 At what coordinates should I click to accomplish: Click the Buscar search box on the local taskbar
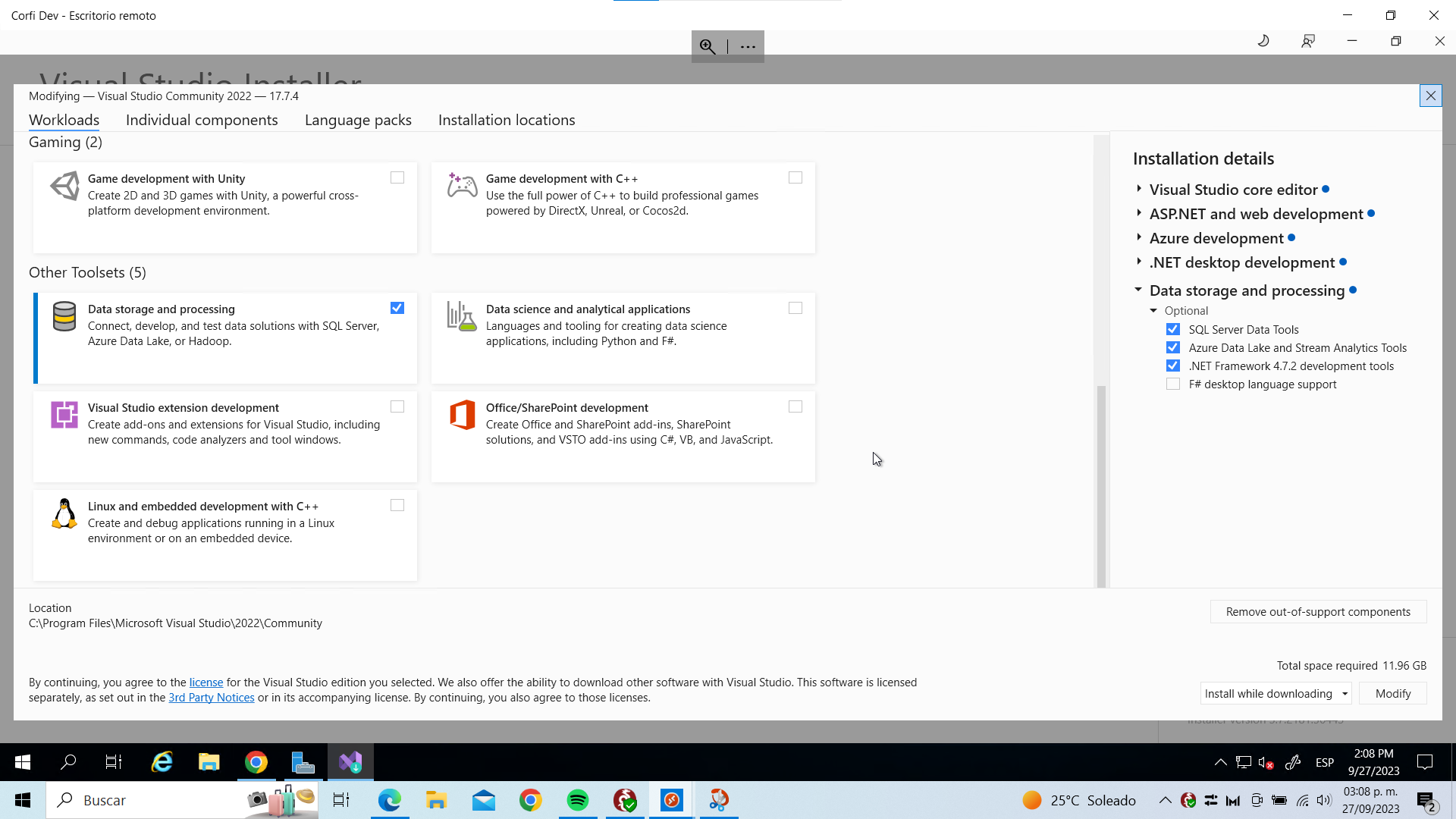coord(182,800)
